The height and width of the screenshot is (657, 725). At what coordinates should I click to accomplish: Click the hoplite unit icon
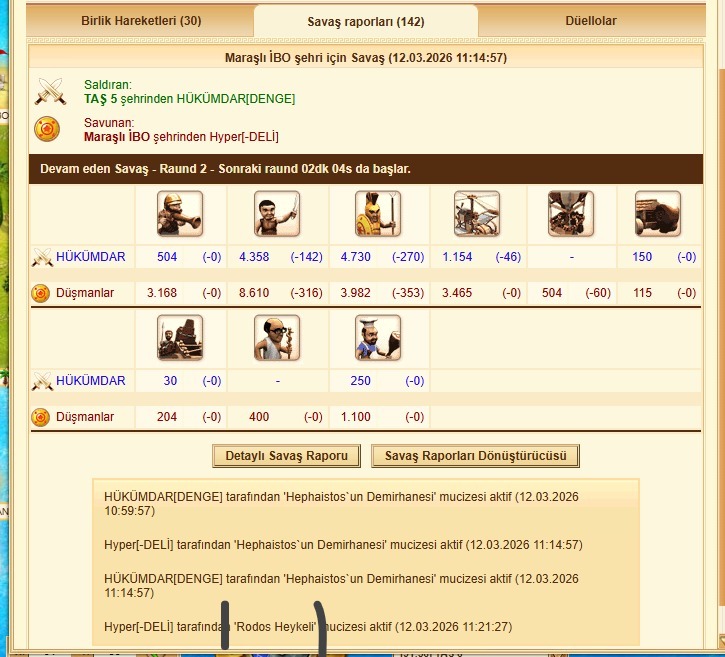(378, 214)
